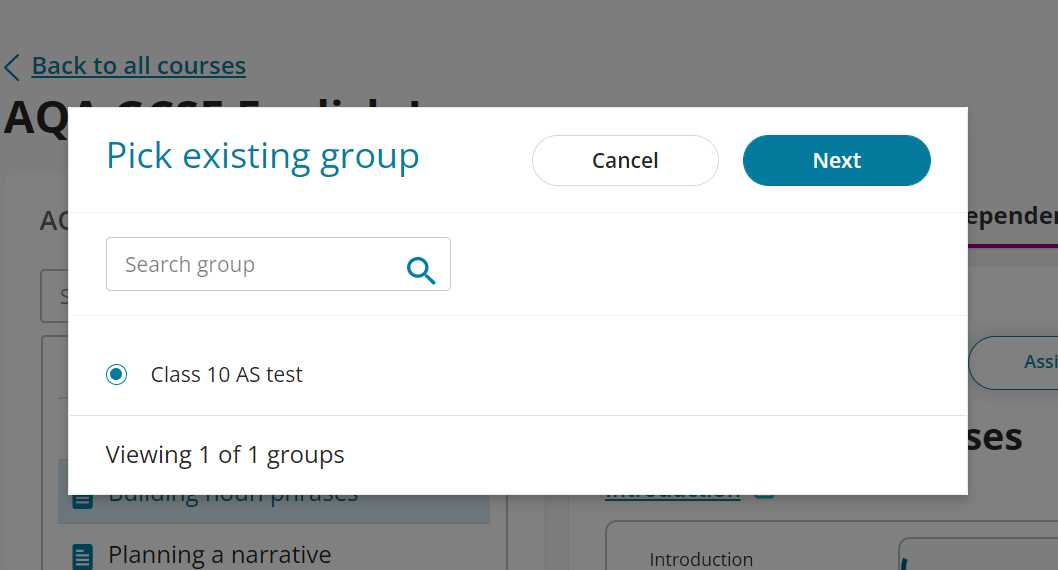Open the Planning a narrative lesson
This screenshot has height=570, width=1058.
[x=219, y=555]
